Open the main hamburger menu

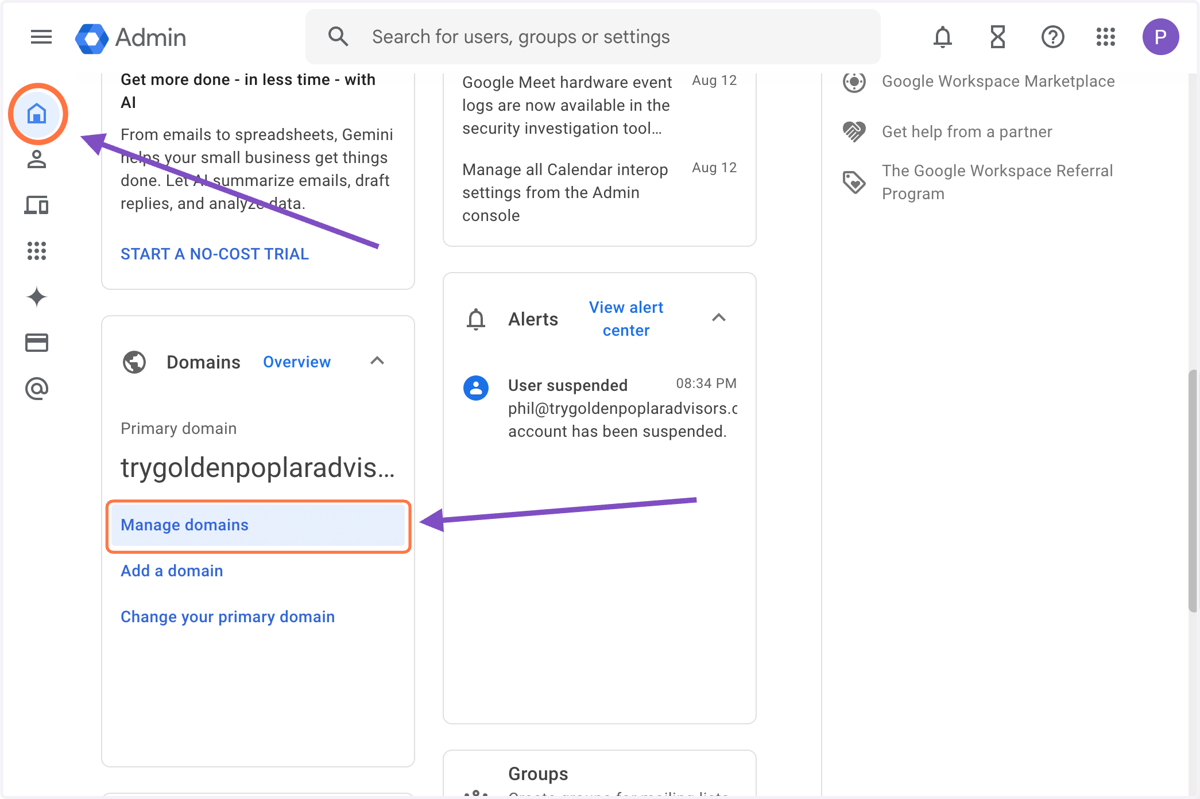(41, 37)
